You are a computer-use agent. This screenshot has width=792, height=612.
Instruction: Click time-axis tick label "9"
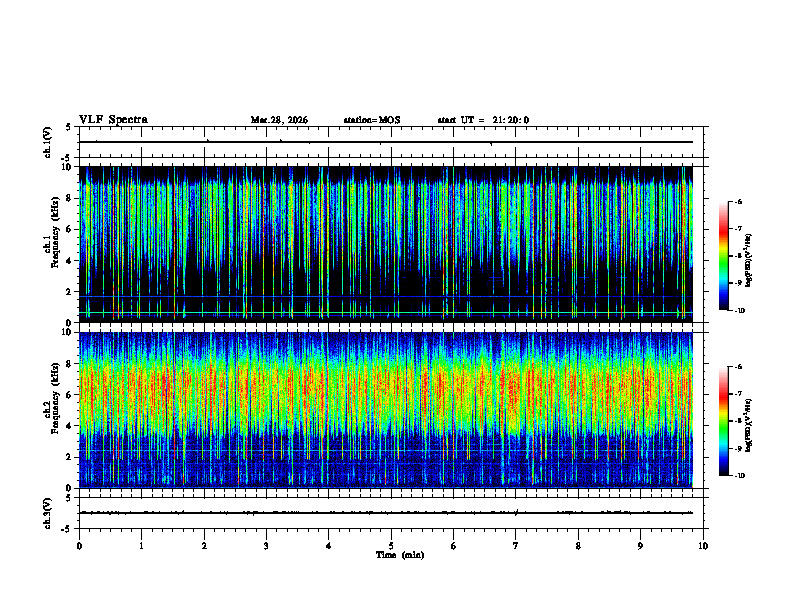(x=640, y=546)
